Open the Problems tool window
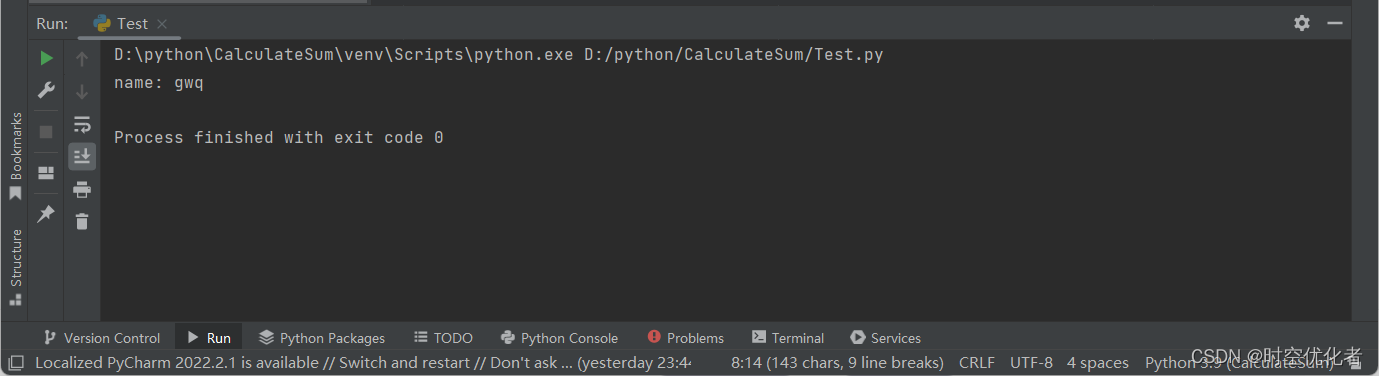The width and height of the screenshot is (1379, 376). point(685,338)
